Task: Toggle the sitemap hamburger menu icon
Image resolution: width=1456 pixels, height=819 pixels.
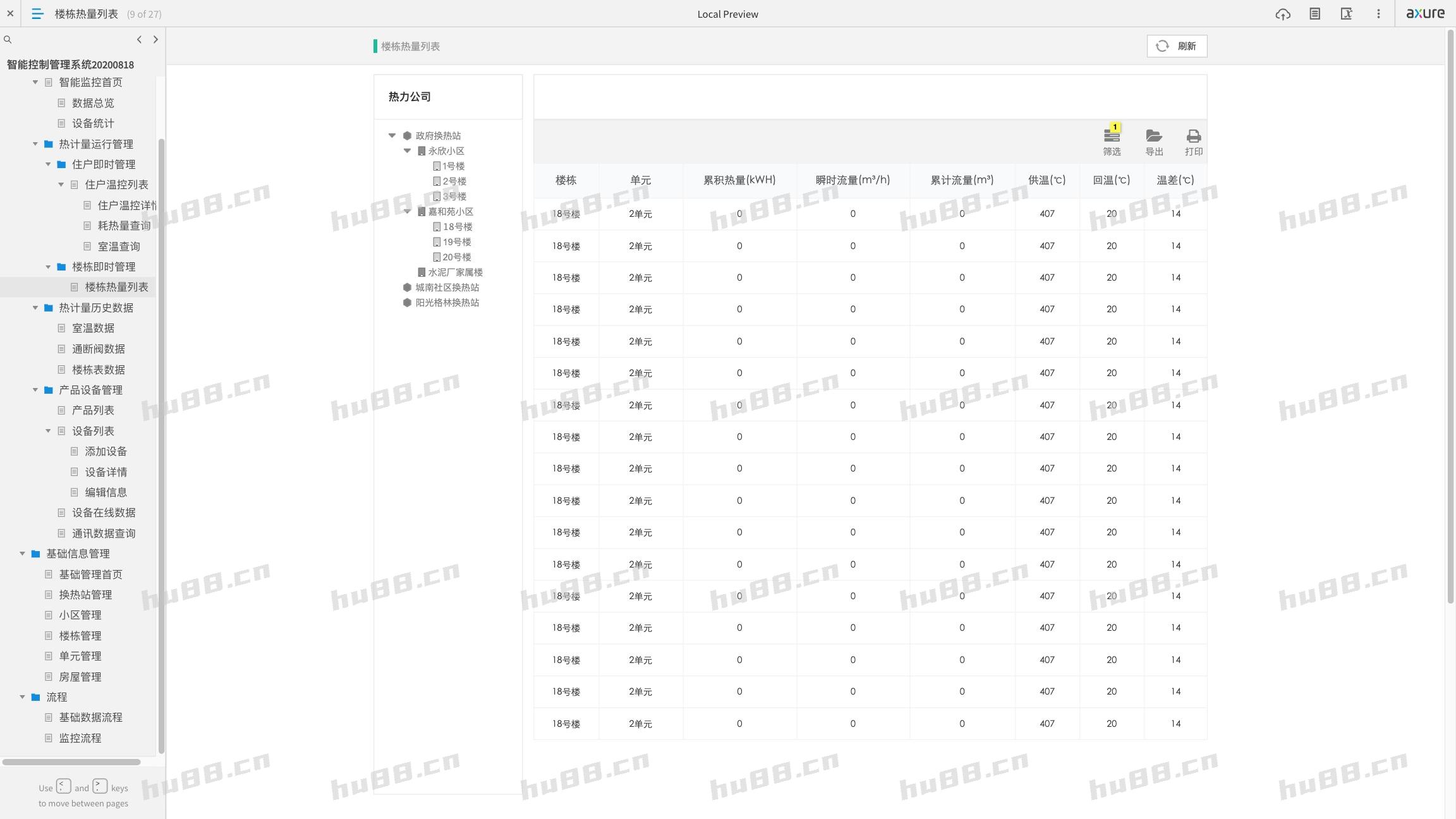Action: tap(37, 14)
